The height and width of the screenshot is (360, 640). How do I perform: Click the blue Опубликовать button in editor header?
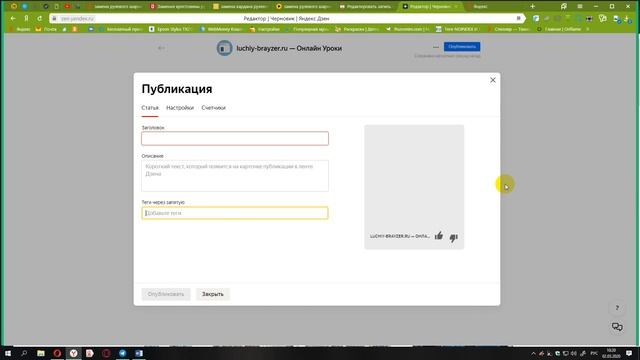point(462,47)
